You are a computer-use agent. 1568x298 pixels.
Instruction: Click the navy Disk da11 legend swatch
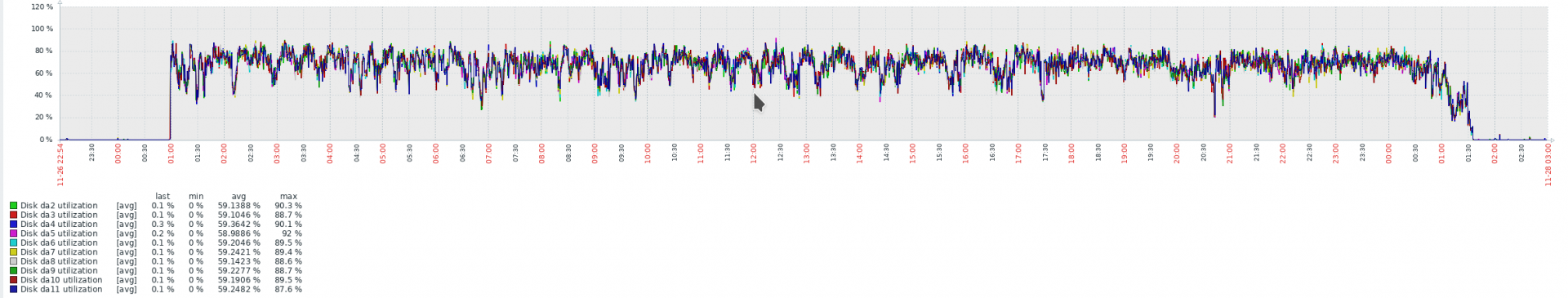pos(13,290)
